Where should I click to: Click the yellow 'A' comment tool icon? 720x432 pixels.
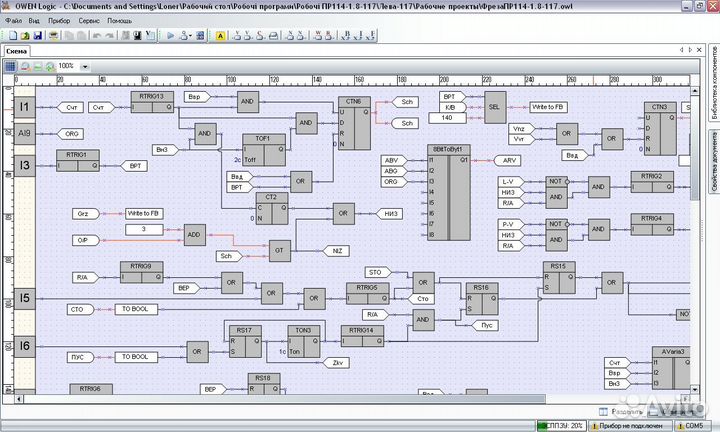click(x=220, y=35)
